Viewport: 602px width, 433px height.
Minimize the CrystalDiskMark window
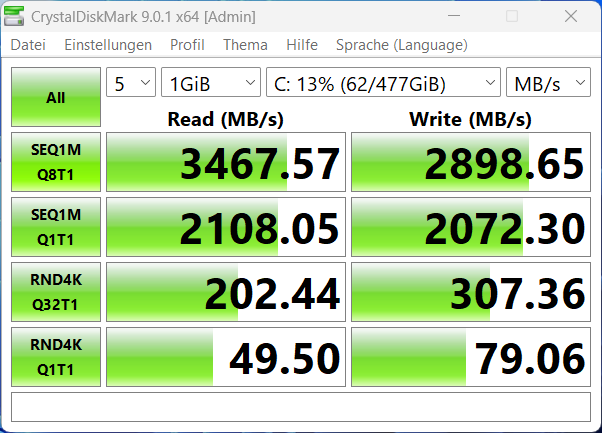tap(465, 16)
